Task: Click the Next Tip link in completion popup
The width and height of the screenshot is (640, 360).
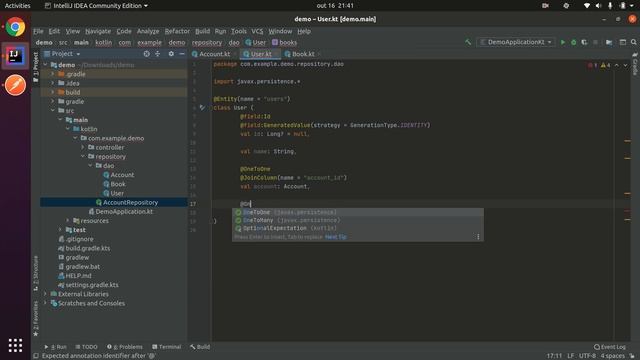Action: tap(336, 237)
